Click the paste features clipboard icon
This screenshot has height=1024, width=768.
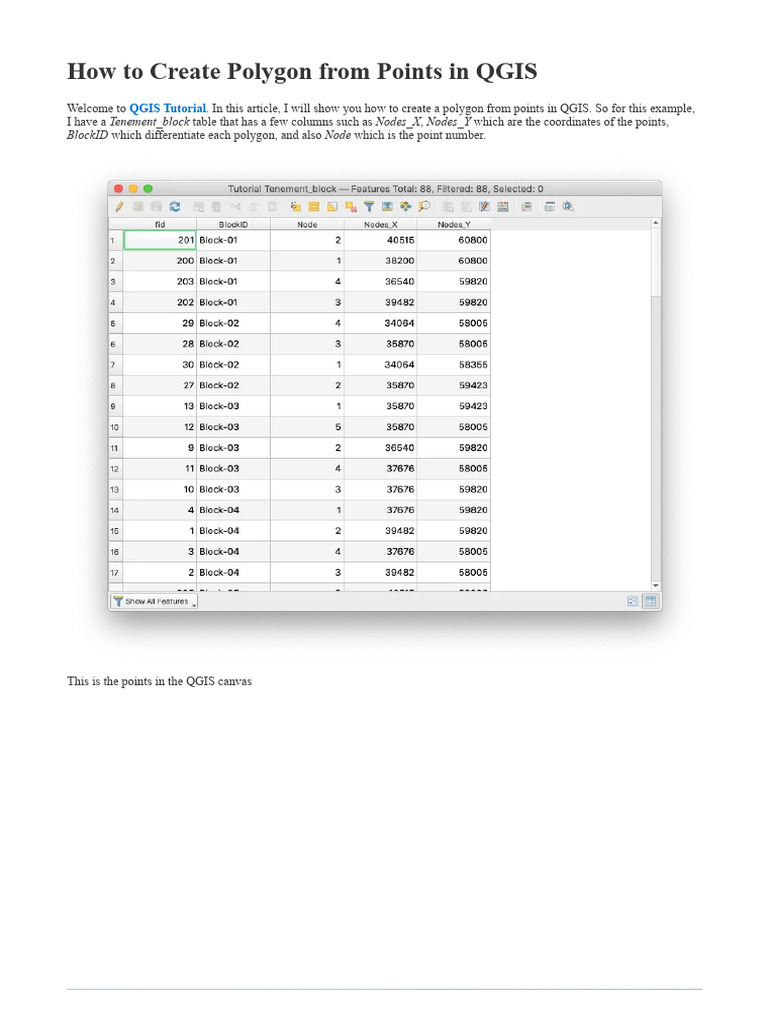tap(272, 206)
